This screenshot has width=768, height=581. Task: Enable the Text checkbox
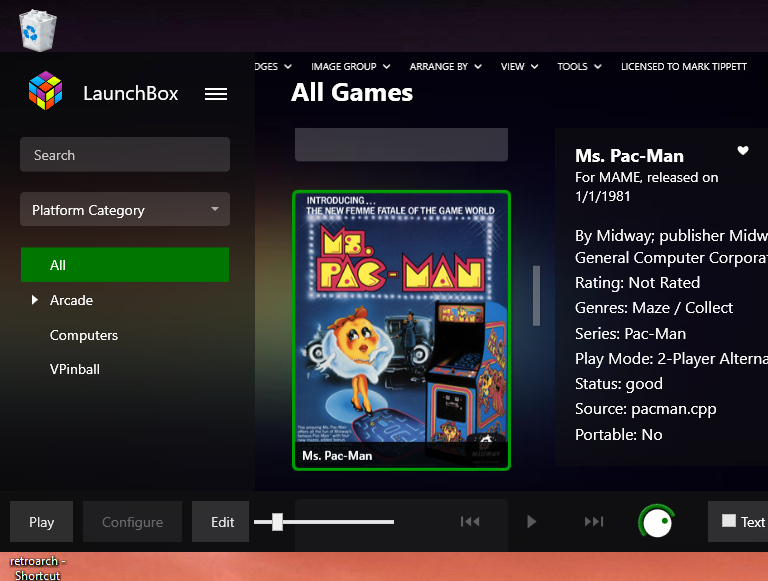pyautogui.click(x=729, y=520)
